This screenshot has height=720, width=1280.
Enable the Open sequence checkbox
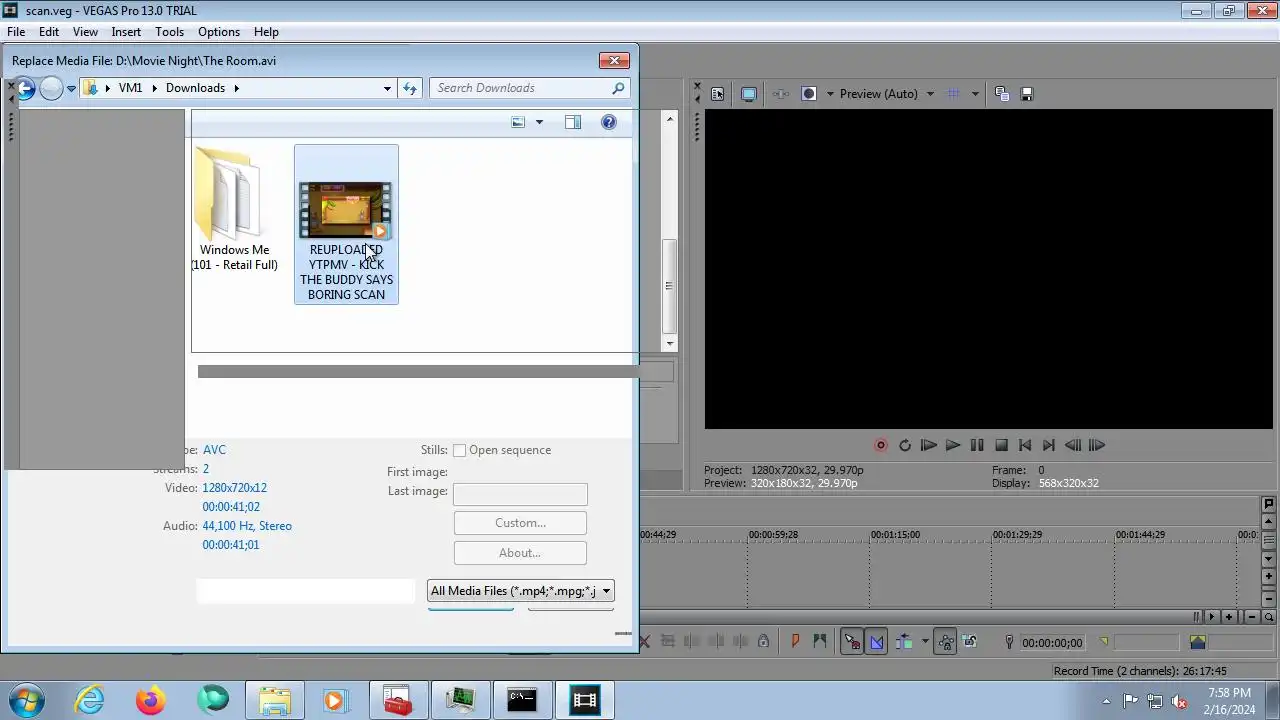(x=460, y=451)
